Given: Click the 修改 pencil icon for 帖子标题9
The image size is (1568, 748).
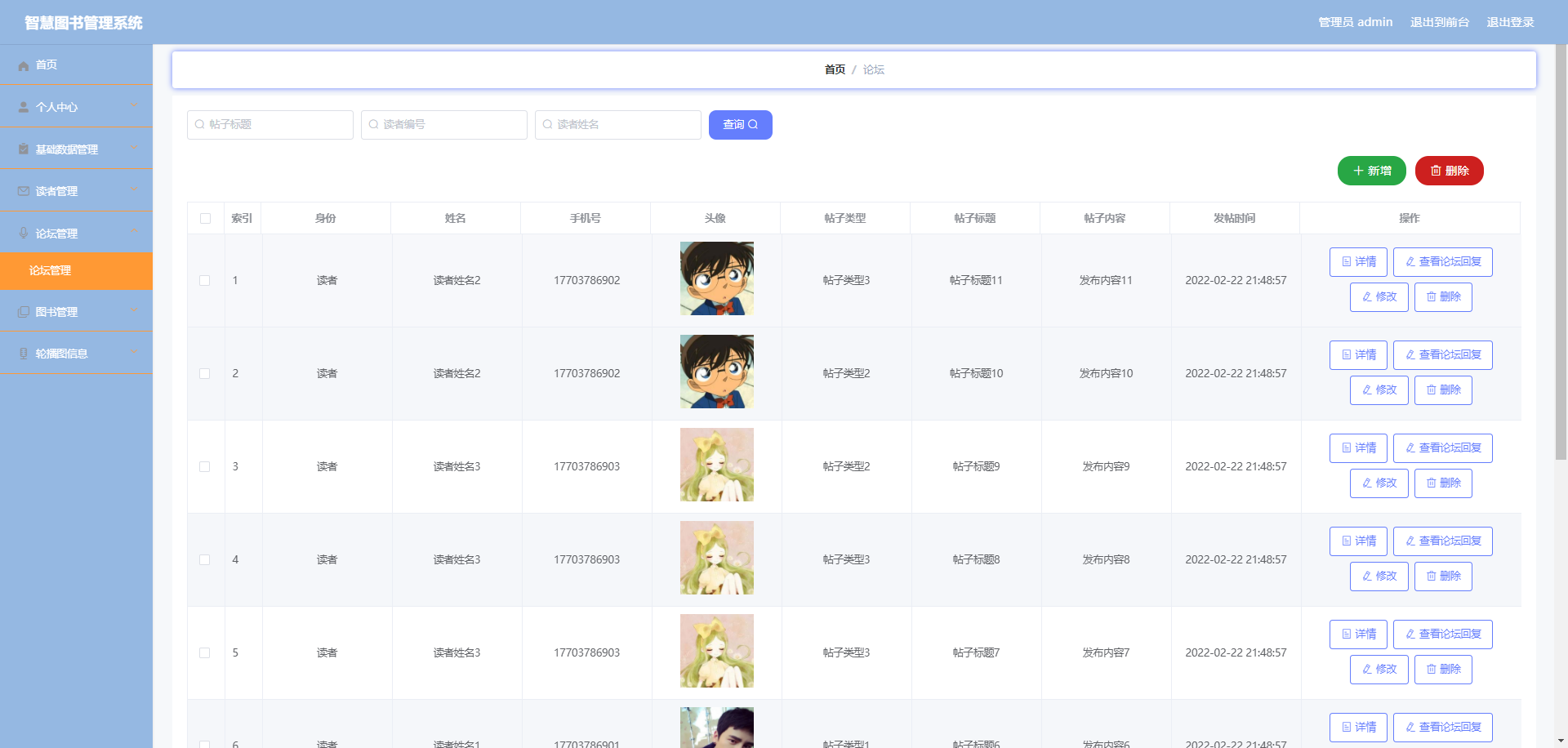Looking at the screenshot, I should (1367, 483).
